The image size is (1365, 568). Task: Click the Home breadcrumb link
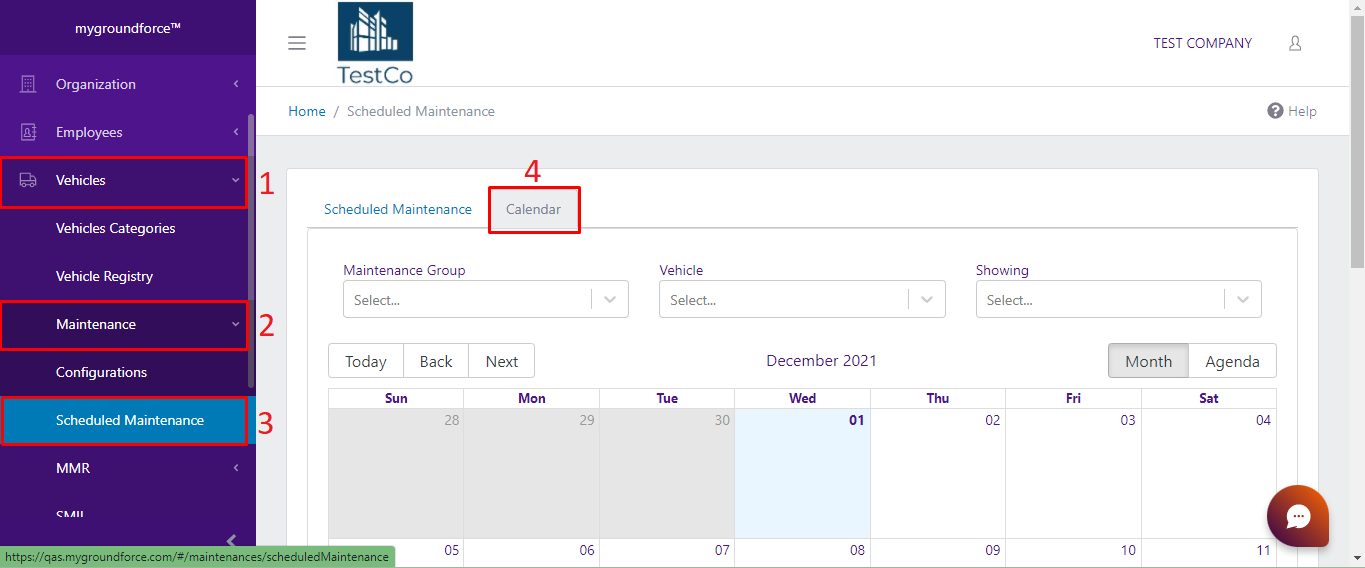(307, 111)
